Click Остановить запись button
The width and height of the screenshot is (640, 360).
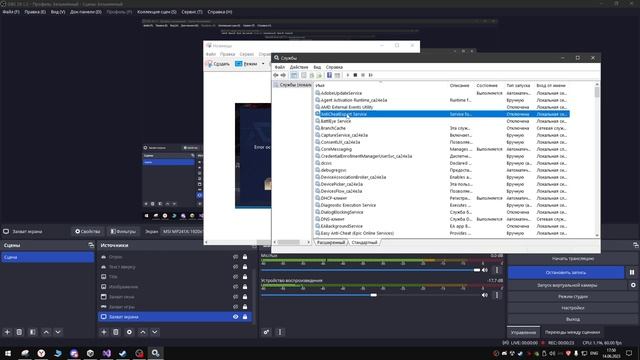click(x=566, y=272)
